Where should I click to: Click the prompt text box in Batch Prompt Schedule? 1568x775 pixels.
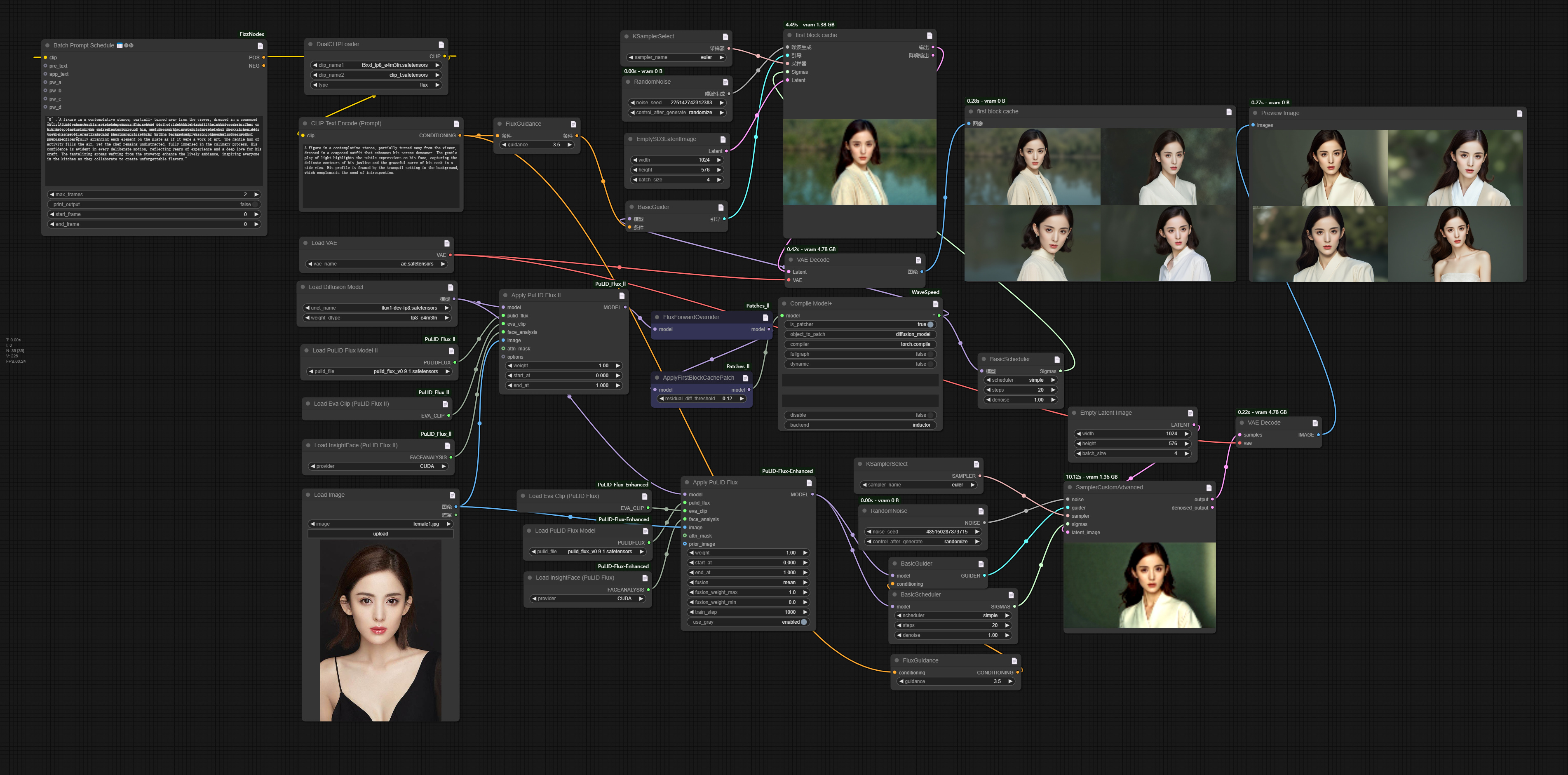click(x=154, y=150)
